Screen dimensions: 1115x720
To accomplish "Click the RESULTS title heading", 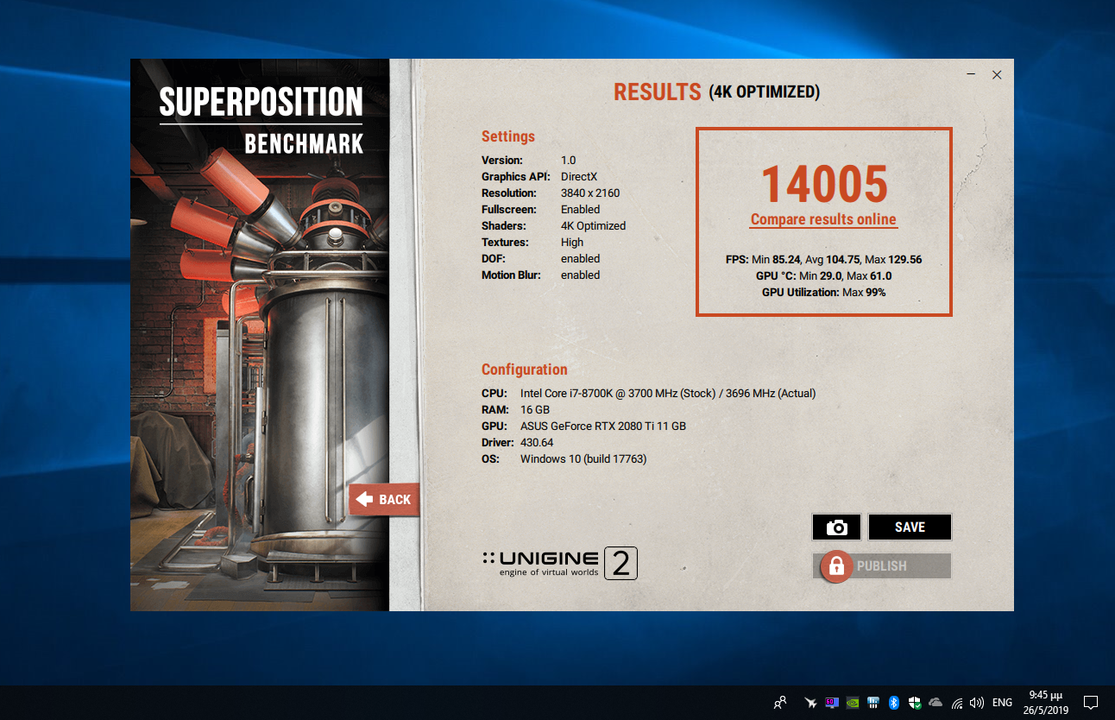I will (x=657, y=92).
